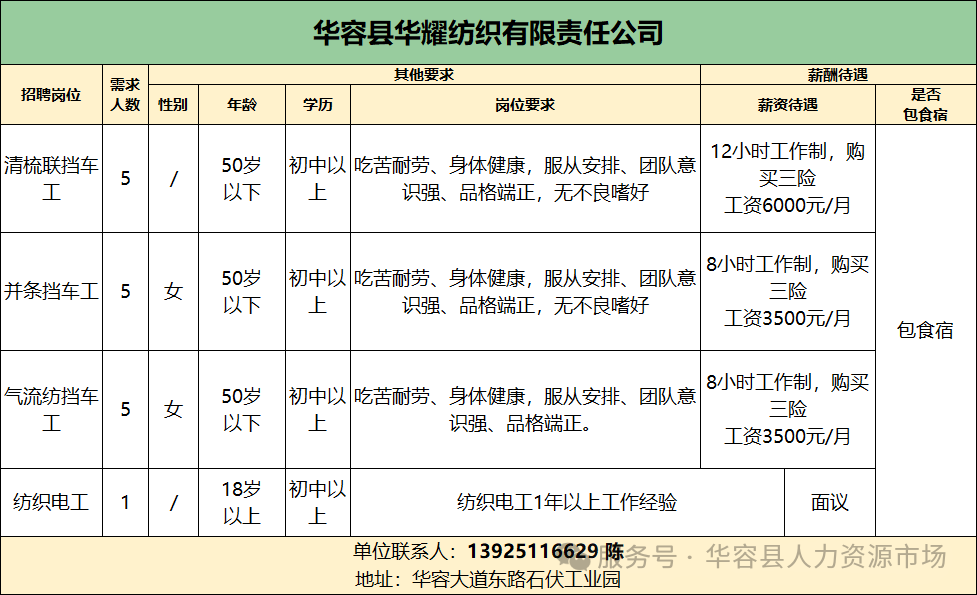Click the 岗位要求 column header

(525, 105)
